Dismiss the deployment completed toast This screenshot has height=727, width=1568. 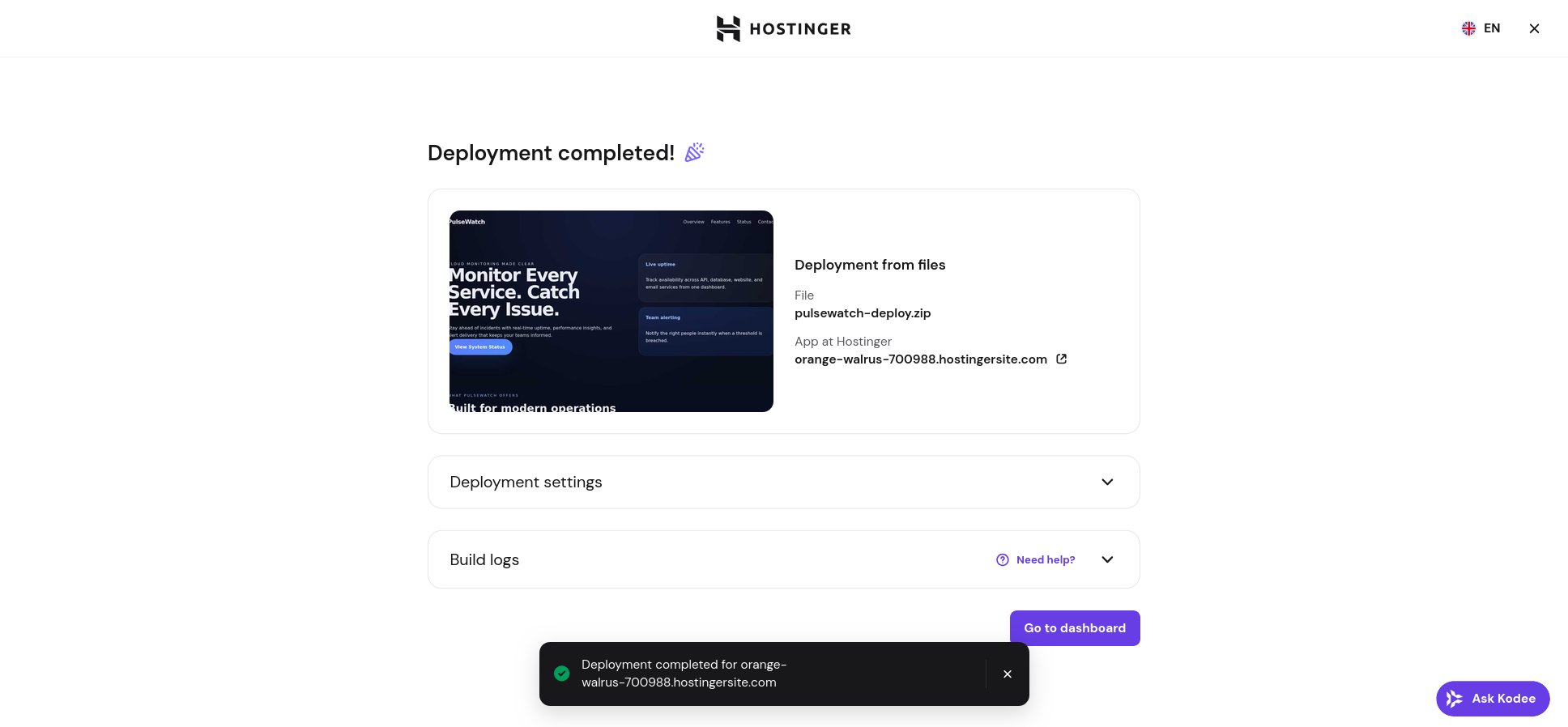(x=1008, y=674)
